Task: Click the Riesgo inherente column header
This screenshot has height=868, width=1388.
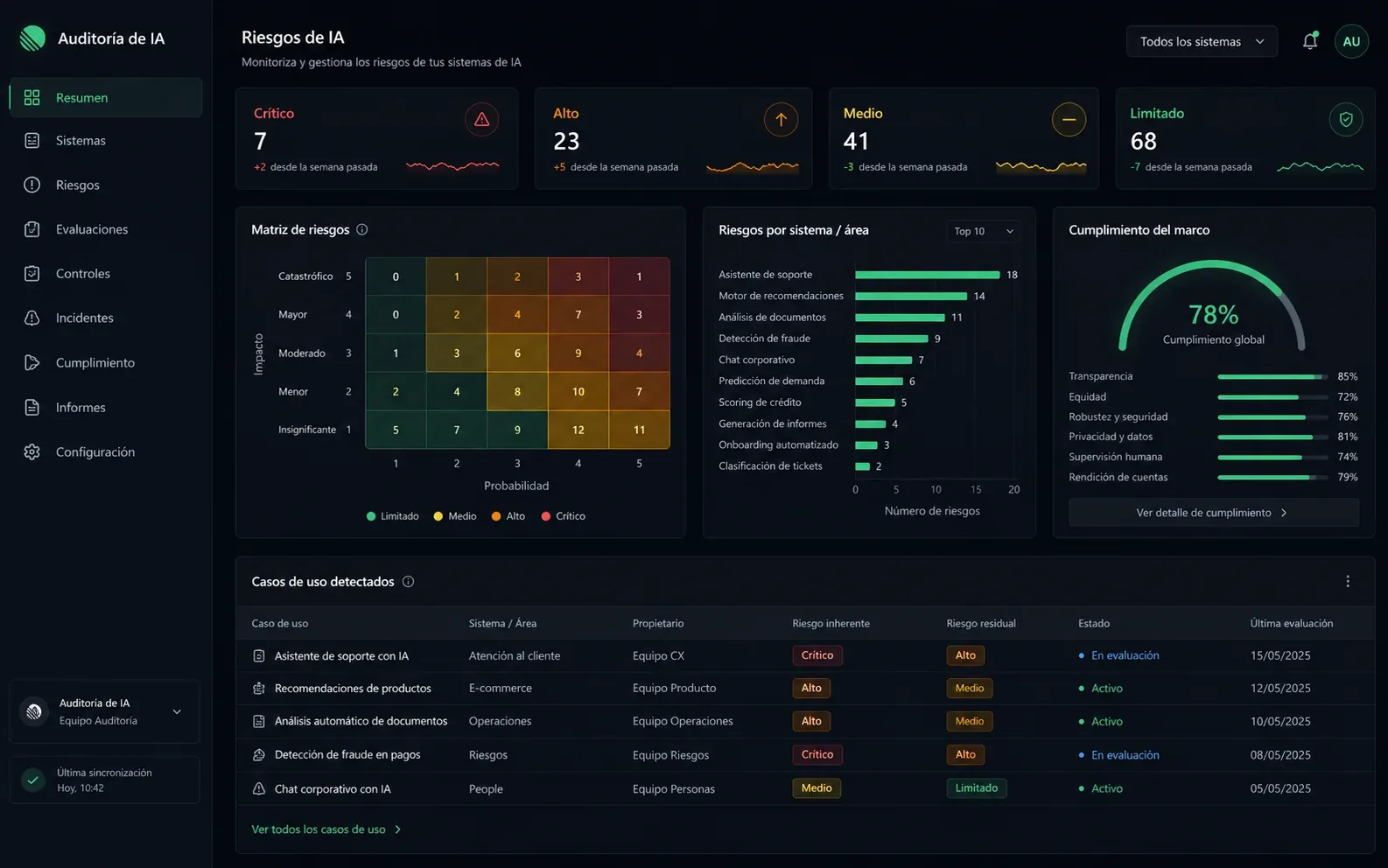Action: (x=831, y=624)
